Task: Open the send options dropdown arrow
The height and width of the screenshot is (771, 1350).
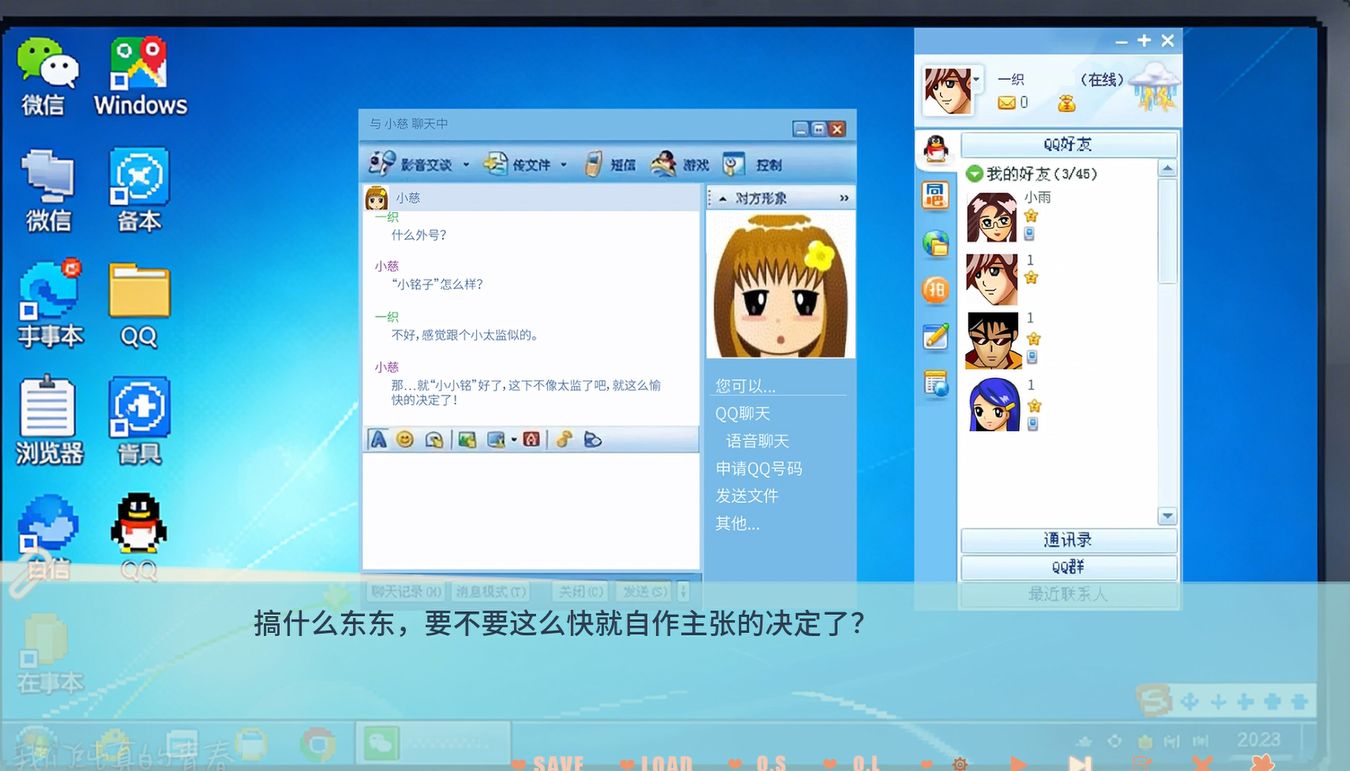Action: pyautogui.click(x=684, y=591)
